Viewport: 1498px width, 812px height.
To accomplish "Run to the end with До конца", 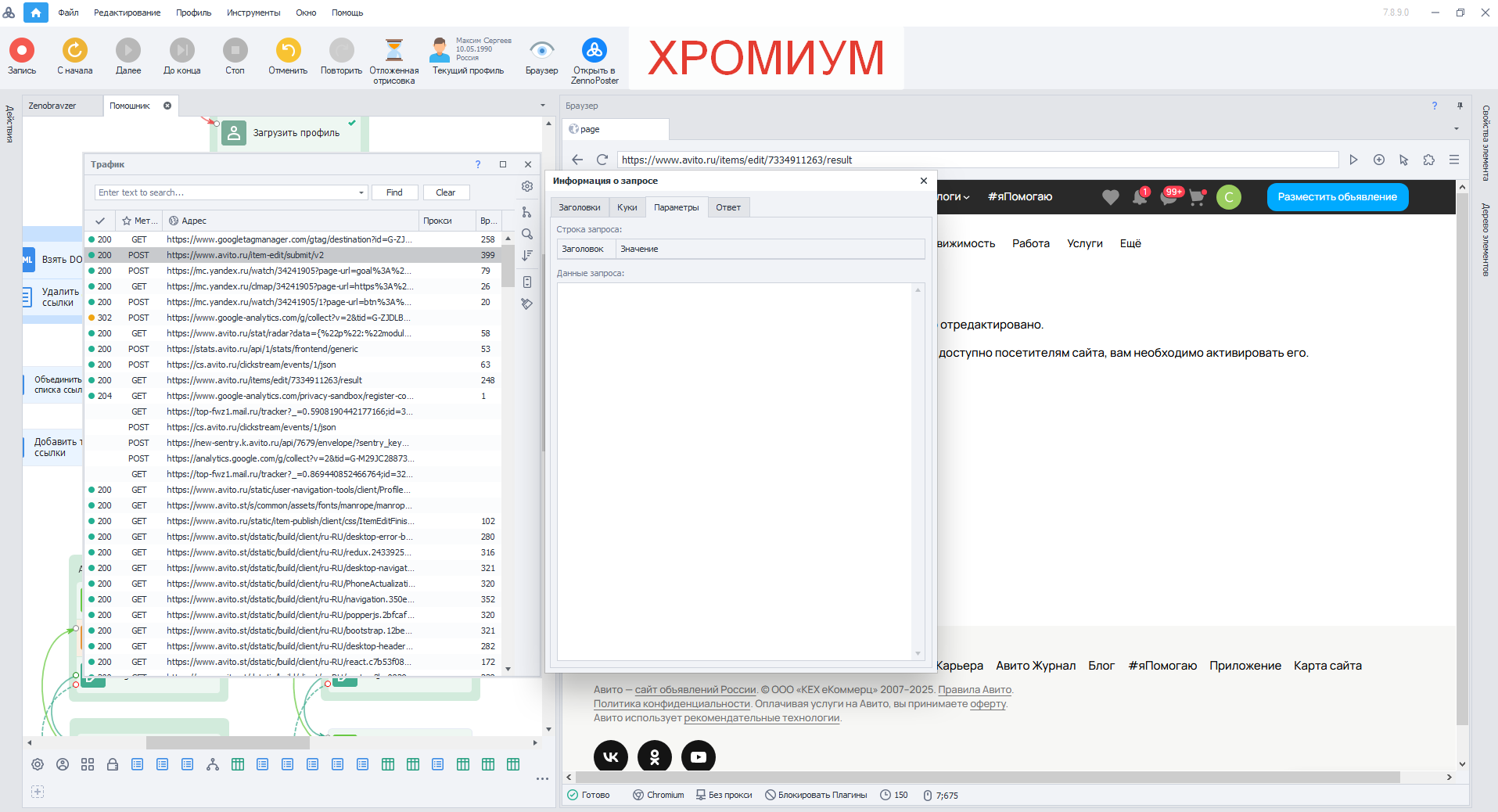I will (x=181, y=56).
